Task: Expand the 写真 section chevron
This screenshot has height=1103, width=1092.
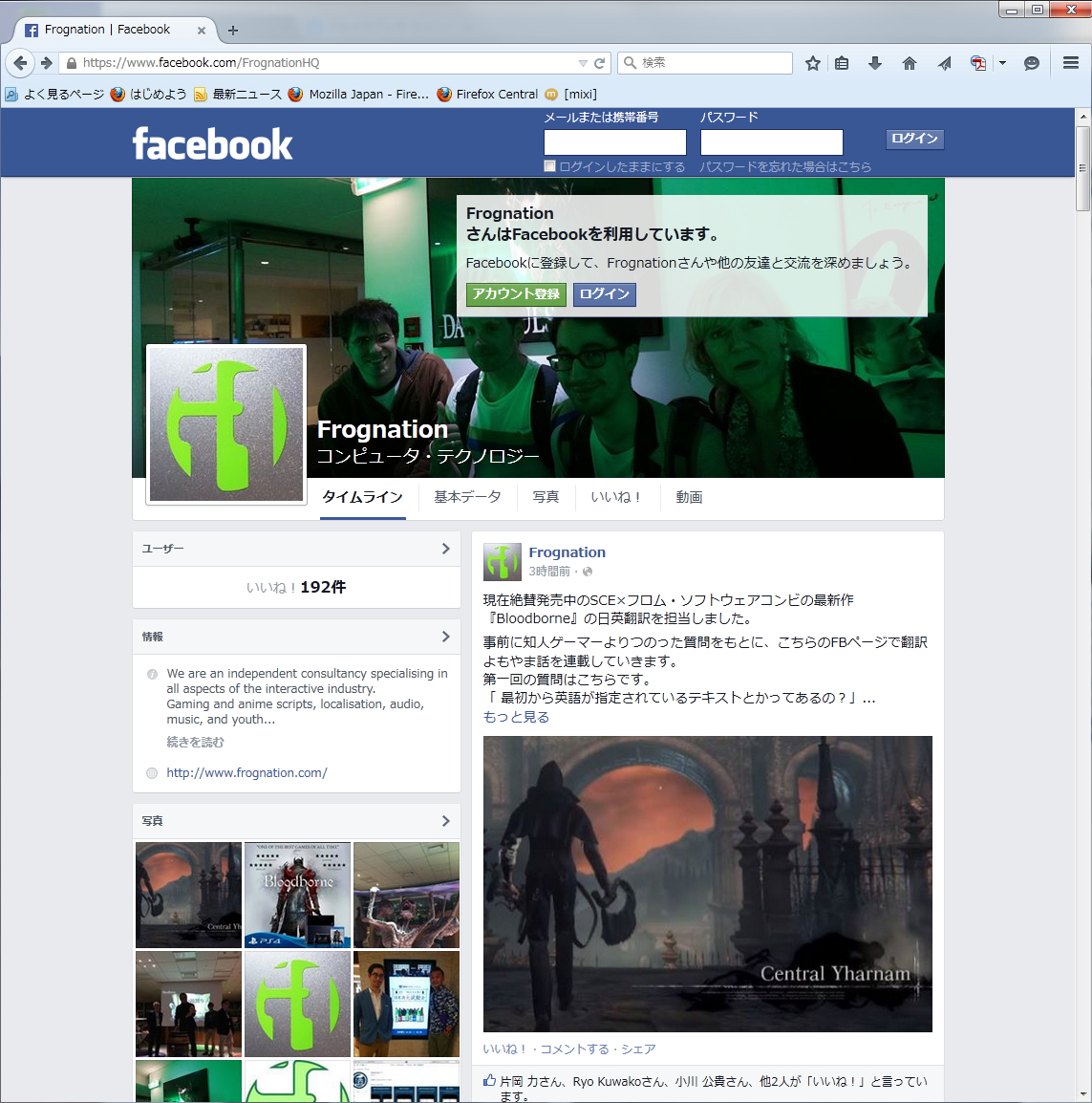Action: [x=446, y=821]
